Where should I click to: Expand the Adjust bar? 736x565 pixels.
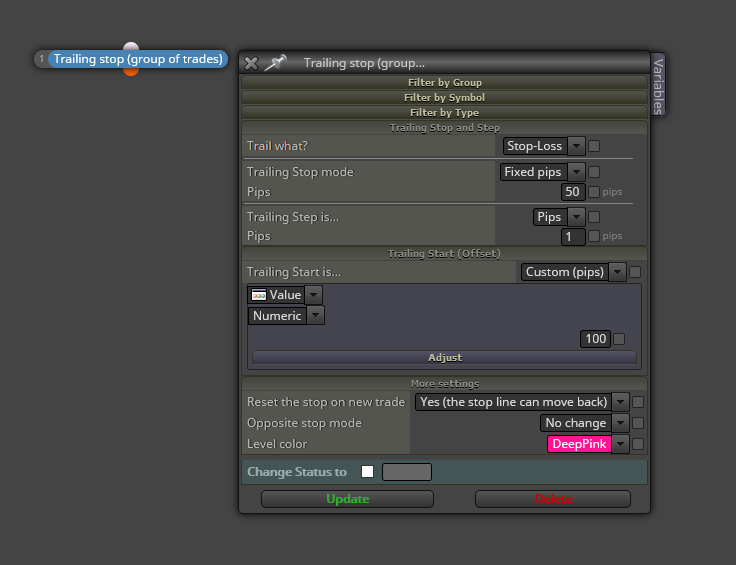click(445, 358)
